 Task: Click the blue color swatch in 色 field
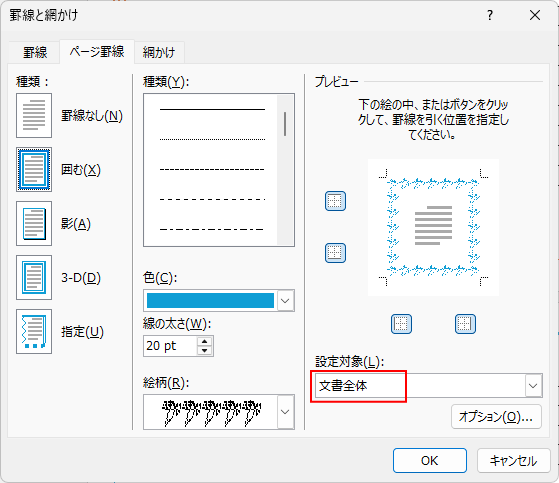point(210,300)
